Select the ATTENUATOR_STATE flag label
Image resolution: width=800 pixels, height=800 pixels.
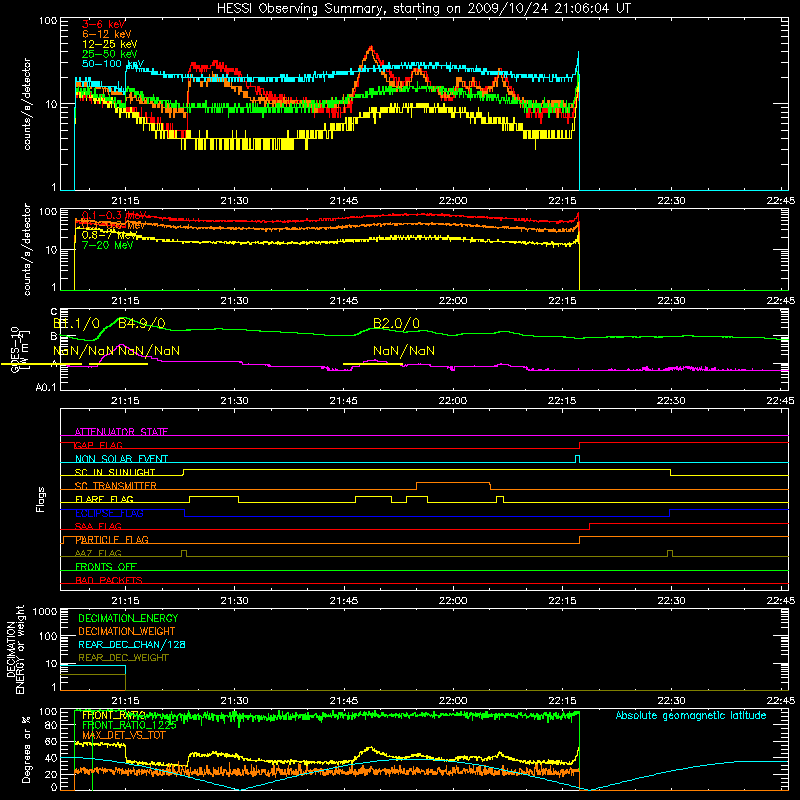121,432
